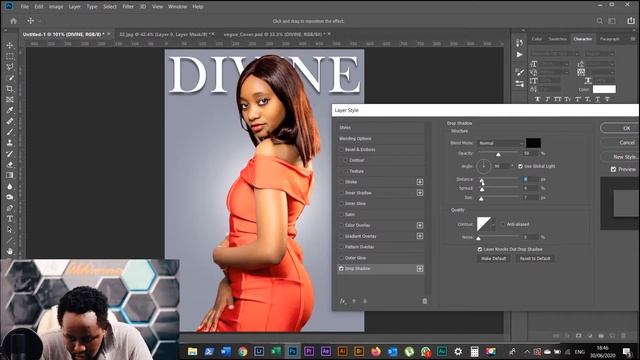
Task: Select the Rectangular Marquee tool
Action: point(10,56)
